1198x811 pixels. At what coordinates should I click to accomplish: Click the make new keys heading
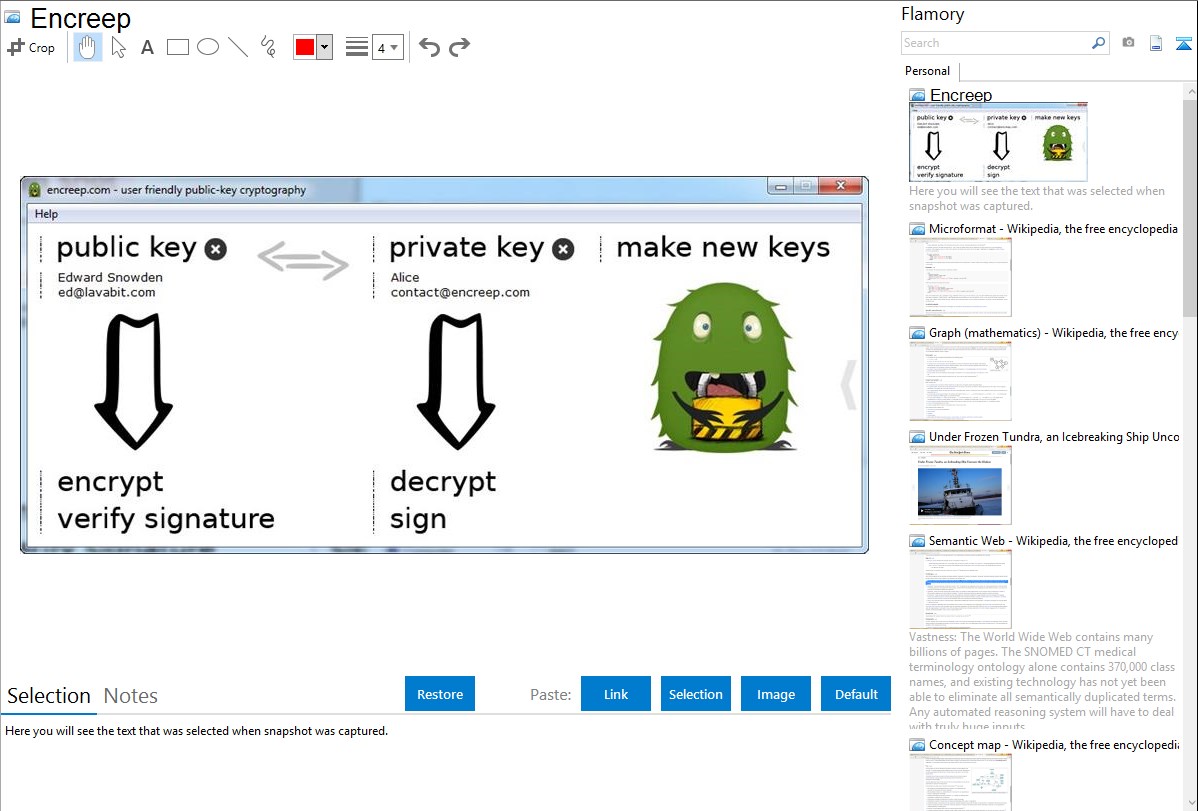(723, 247)
